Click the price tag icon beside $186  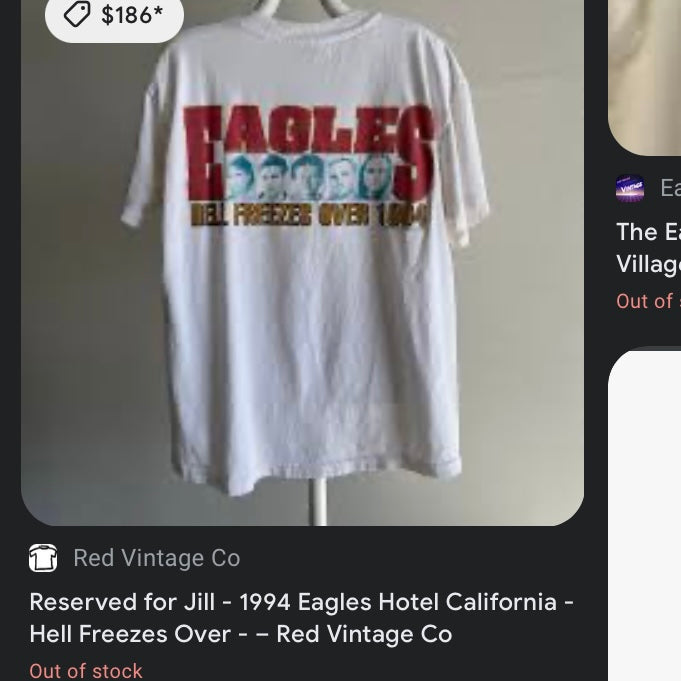78,14
